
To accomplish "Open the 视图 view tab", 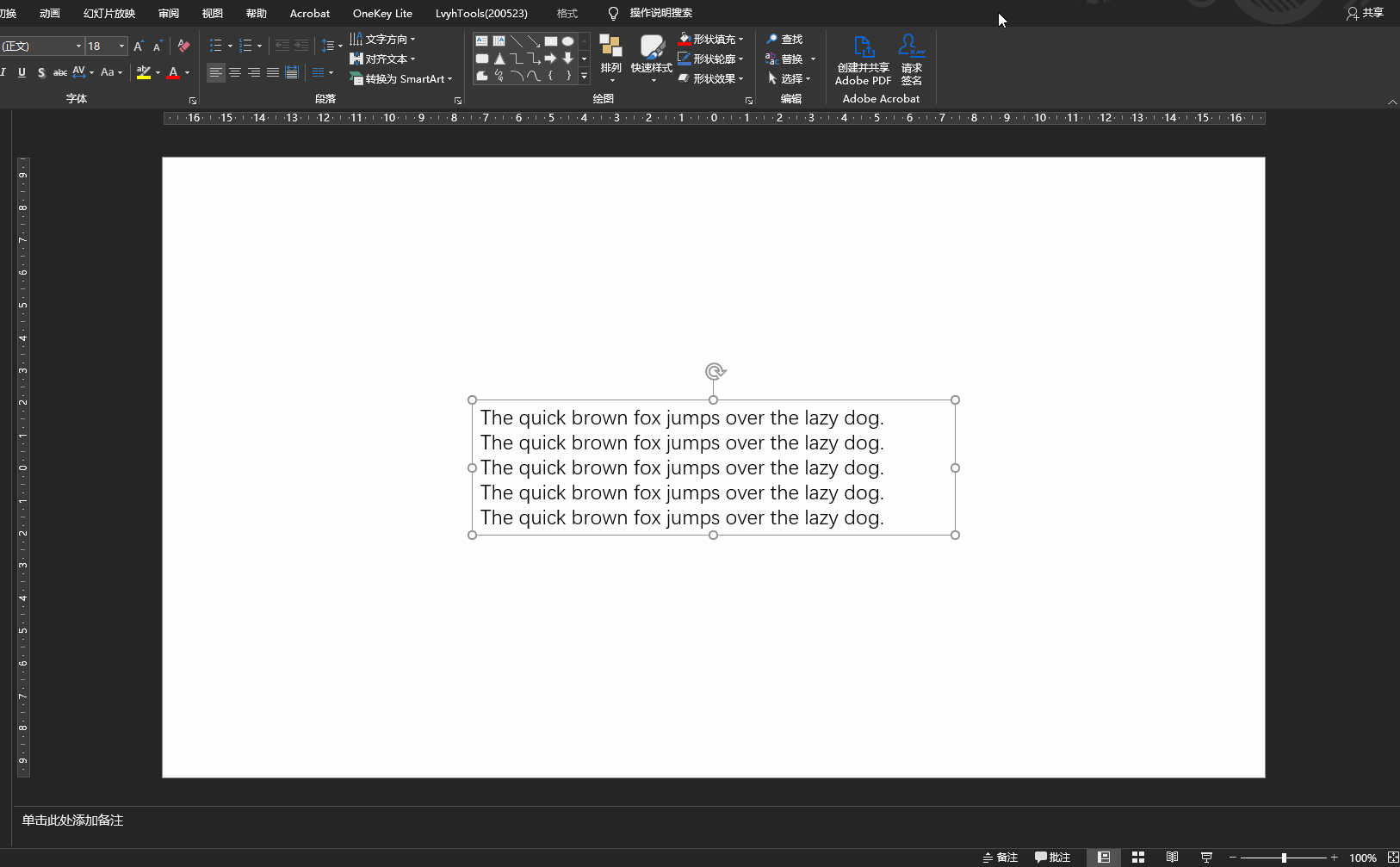I will tap(212, 13).
